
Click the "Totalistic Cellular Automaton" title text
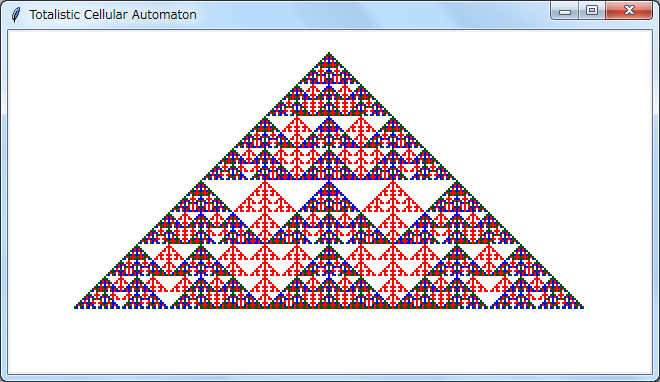[113, 15]
